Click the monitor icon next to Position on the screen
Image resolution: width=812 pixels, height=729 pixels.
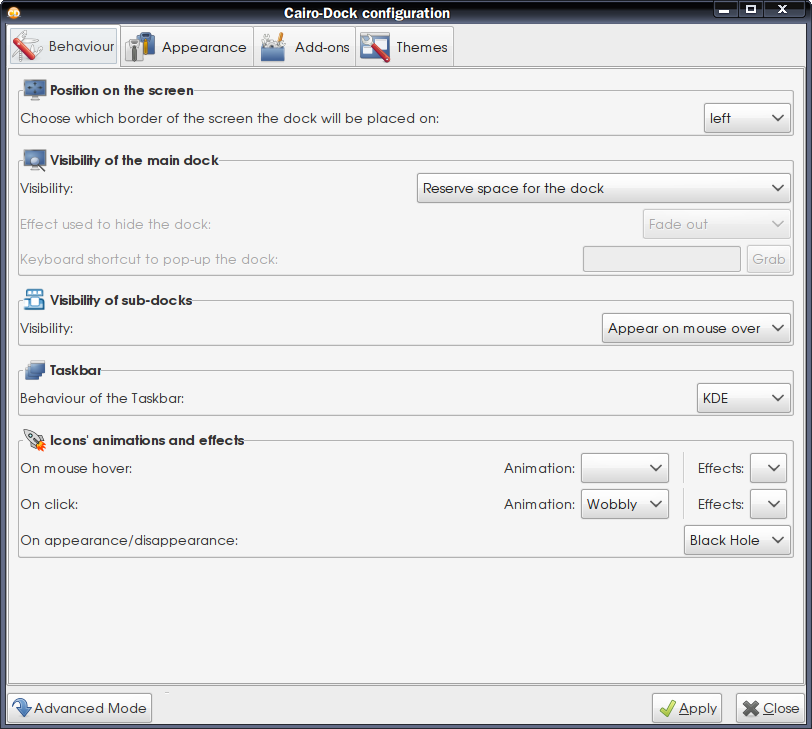pos(34,88)
